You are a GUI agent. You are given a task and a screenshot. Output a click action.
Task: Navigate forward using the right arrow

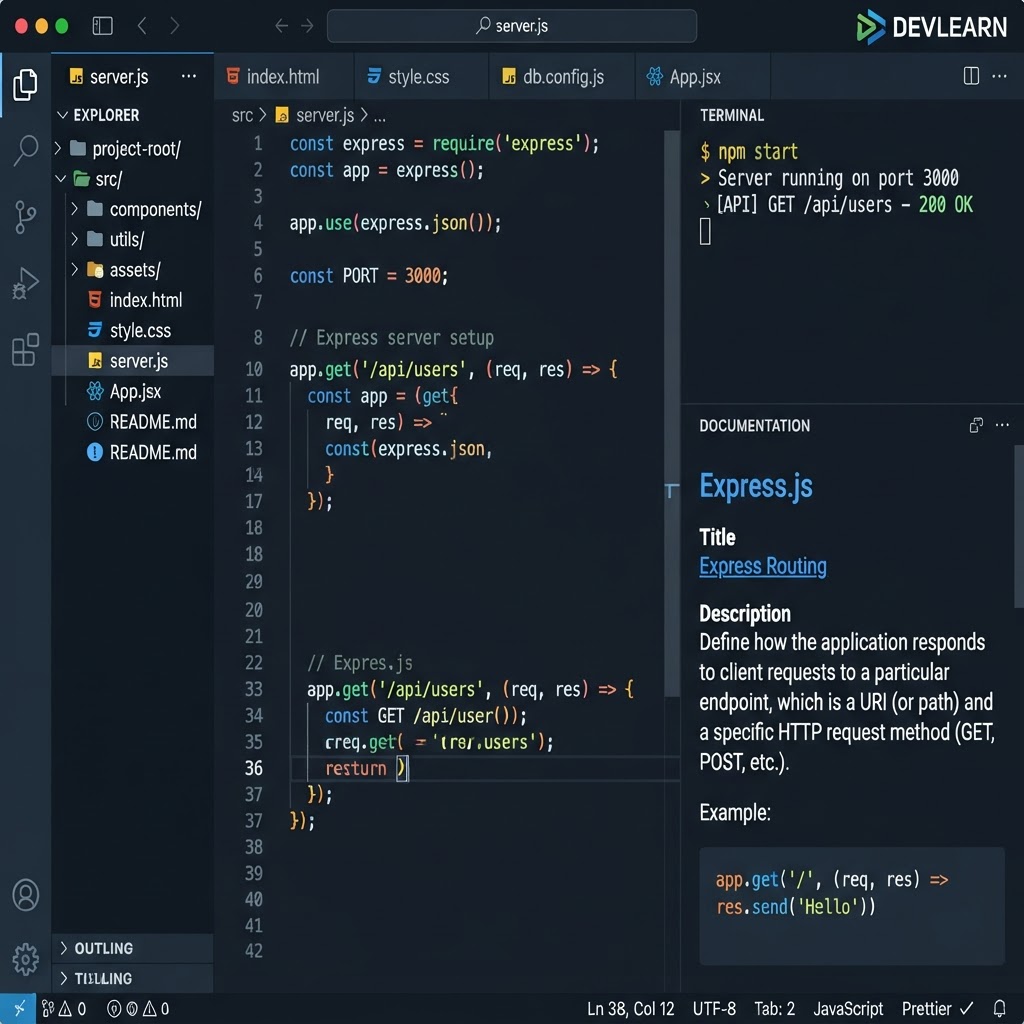[307, 25]
